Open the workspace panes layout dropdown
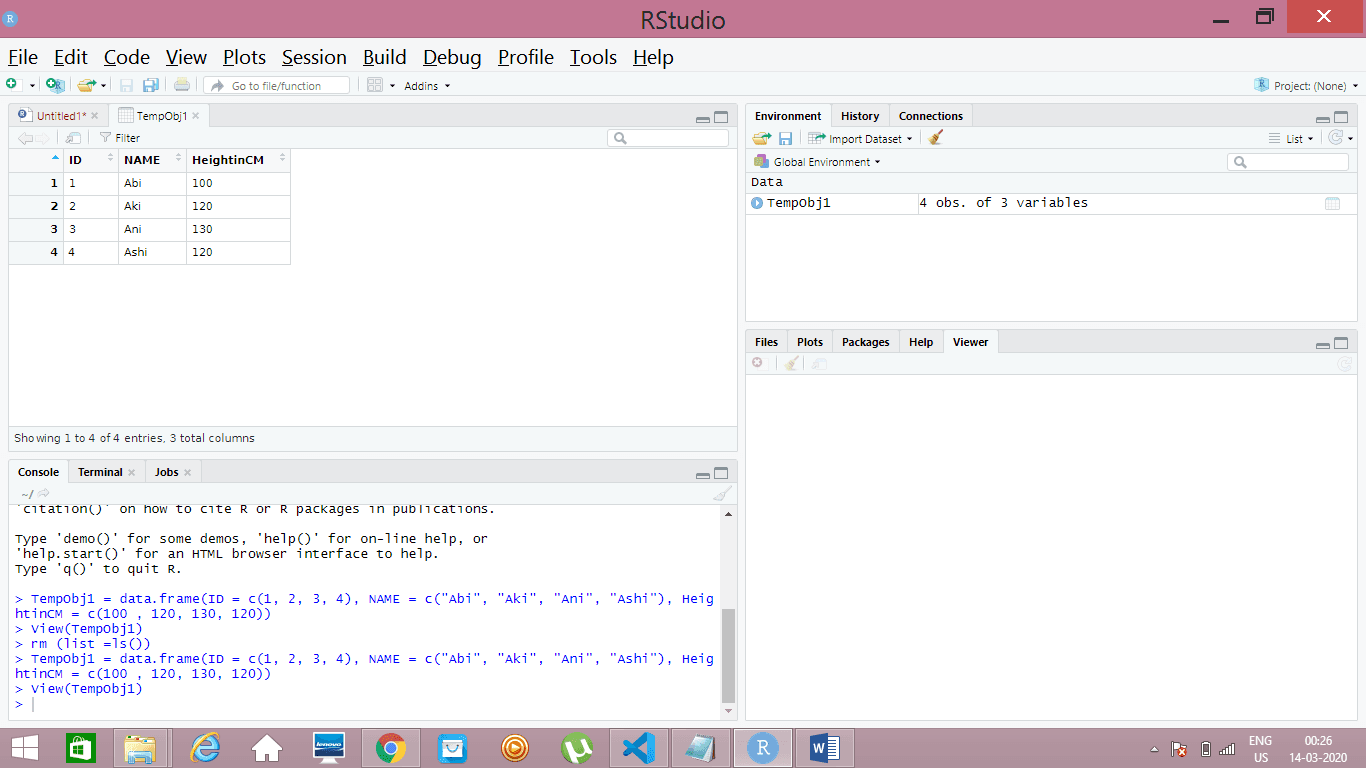1366x768 pixels. coord(381,86)
